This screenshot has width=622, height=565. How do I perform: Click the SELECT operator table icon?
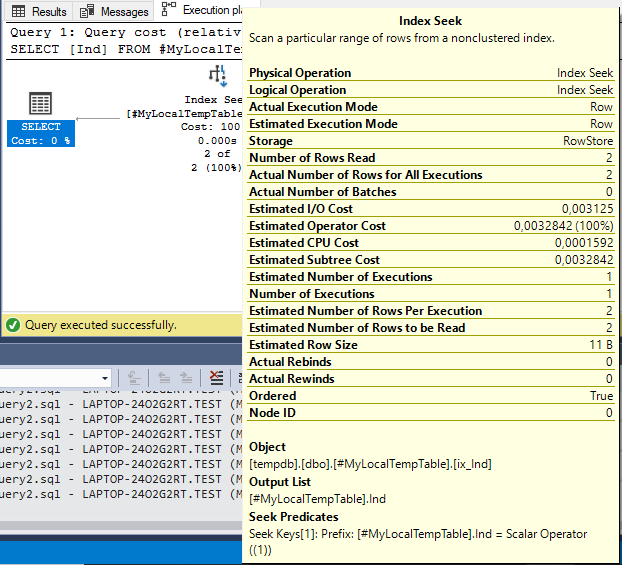click(40, 103)
